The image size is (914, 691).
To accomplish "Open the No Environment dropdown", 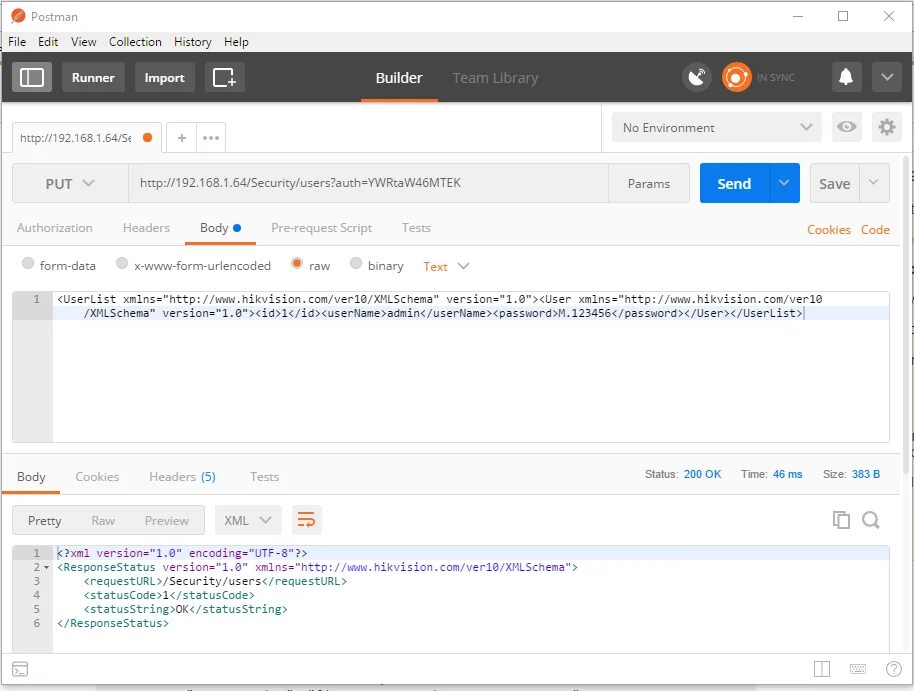I will pyautogui.click(x=716, y=127).
